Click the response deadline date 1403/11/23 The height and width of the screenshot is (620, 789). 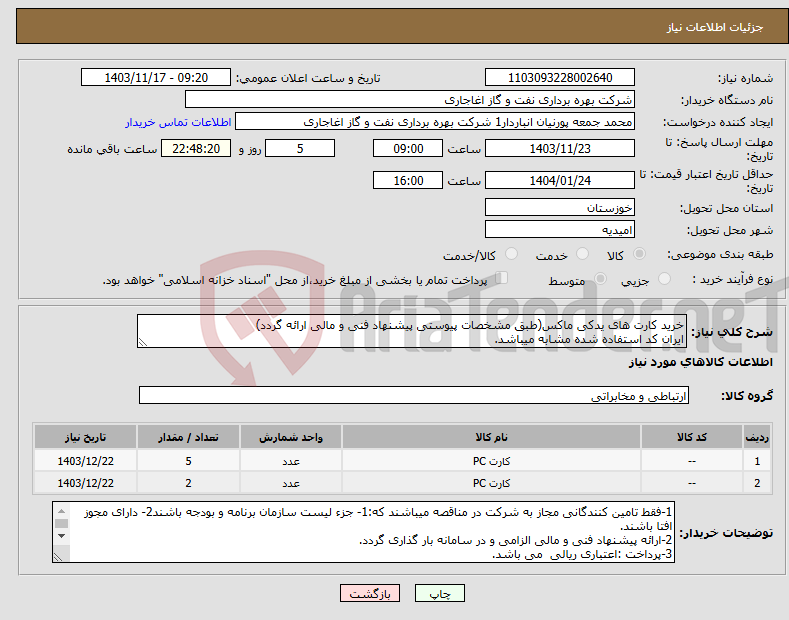pos(560,148)
